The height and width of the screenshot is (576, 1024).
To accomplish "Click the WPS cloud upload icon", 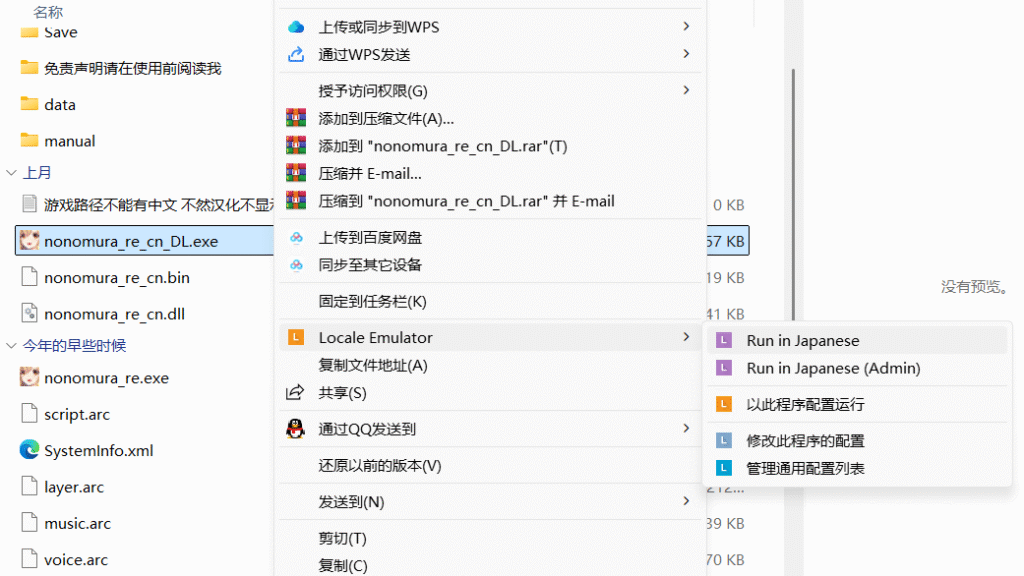I will pos(295,27).
